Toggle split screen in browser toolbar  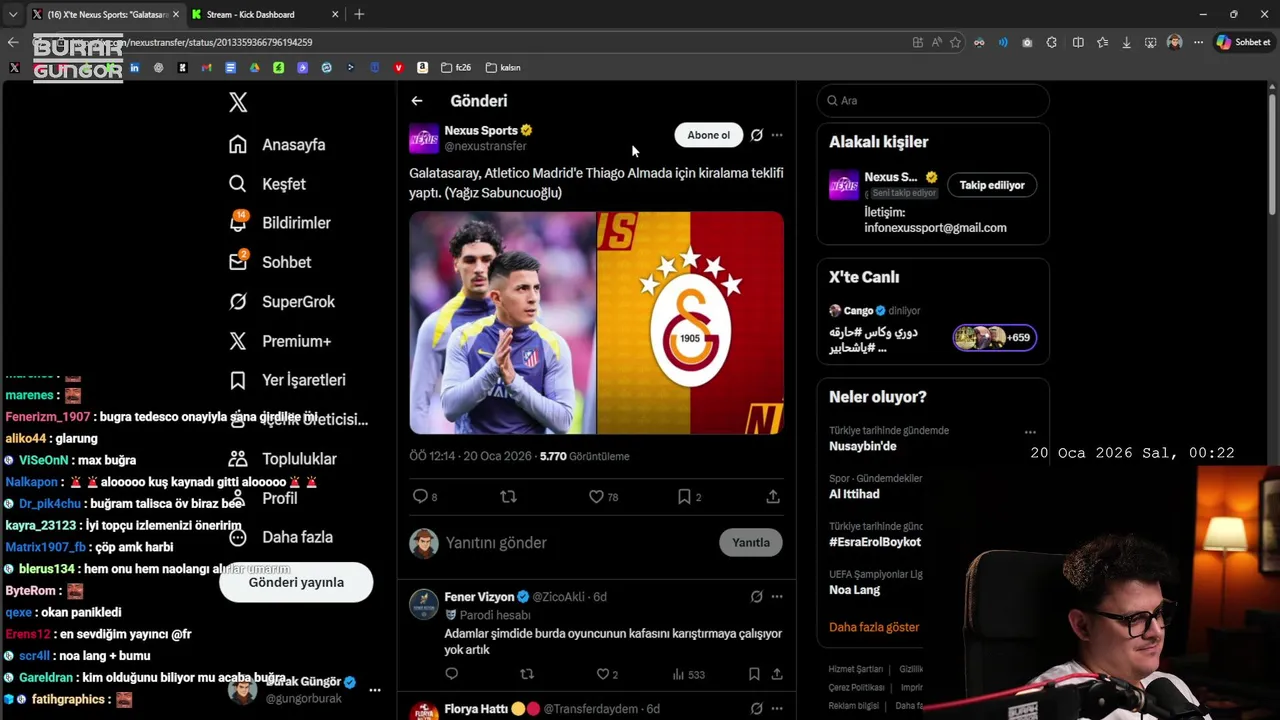1078,42
